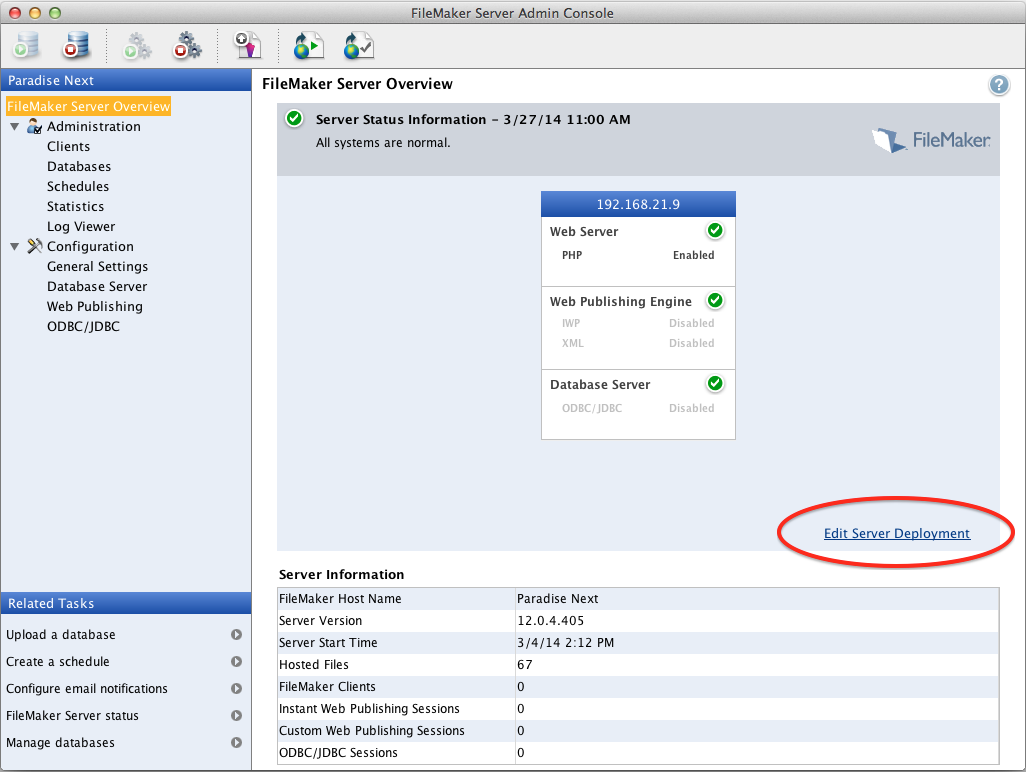Image resolution: width=1026 pixels, height=772 pixels.
Task: Click the 192.168.21.9 server header
Action: (x=638, y=204)
